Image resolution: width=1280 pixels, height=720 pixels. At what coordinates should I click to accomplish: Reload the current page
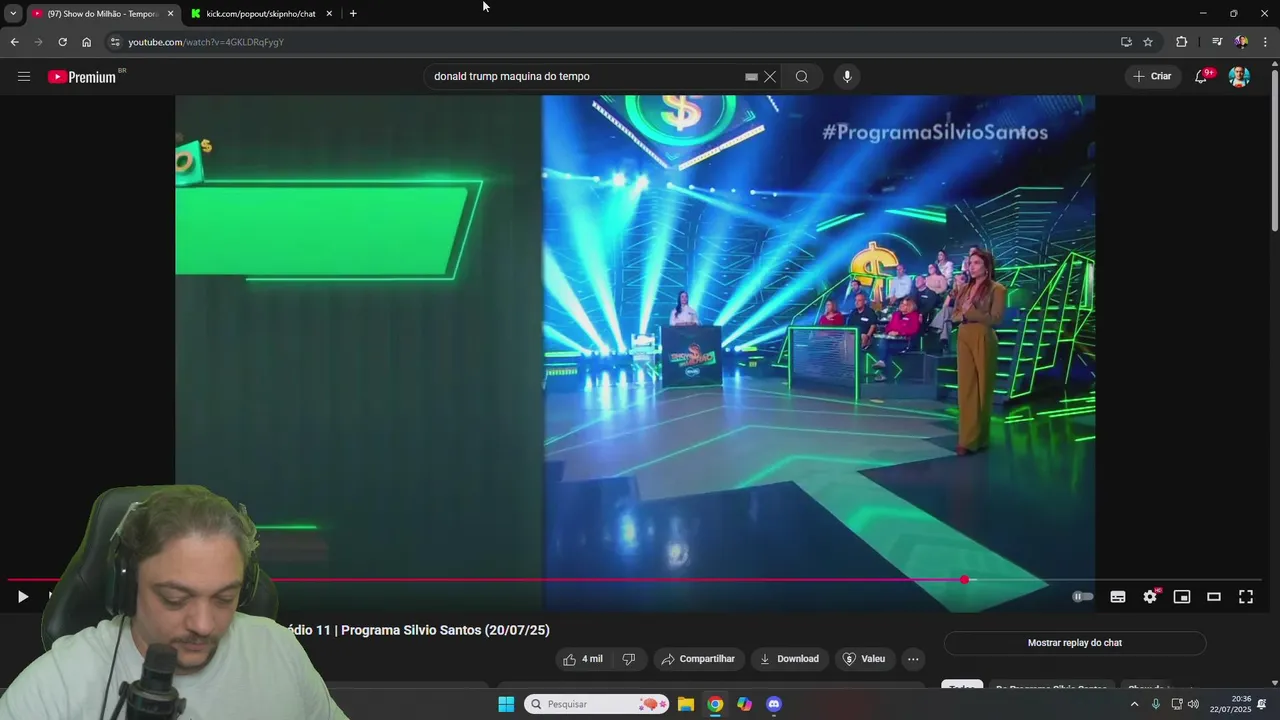62,42
